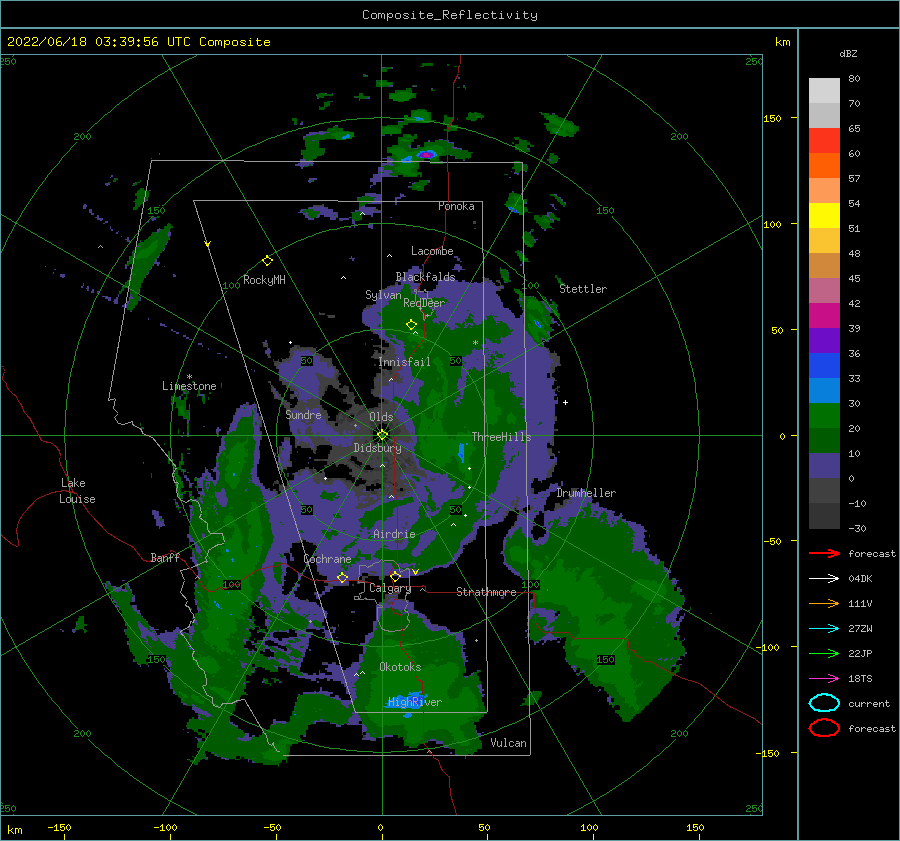Select the bright green swatch between 30 and 20 dBZ
The image size is (900, 841).
pos(824,416)
